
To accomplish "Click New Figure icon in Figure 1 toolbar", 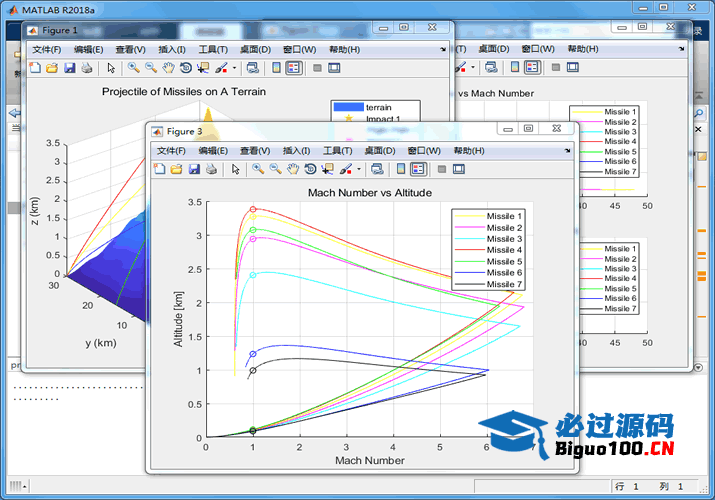I will (x=35, y=68).
